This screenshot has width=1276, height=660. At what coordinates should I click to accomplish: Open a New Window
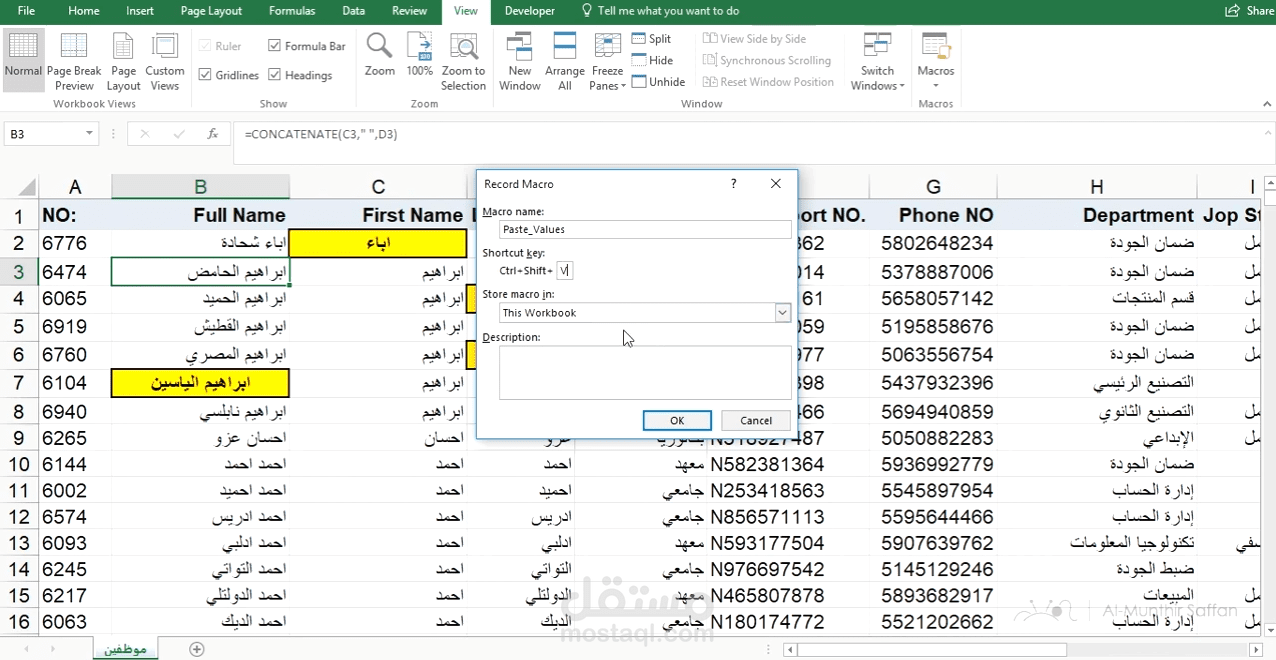click(x=520, y=60)
